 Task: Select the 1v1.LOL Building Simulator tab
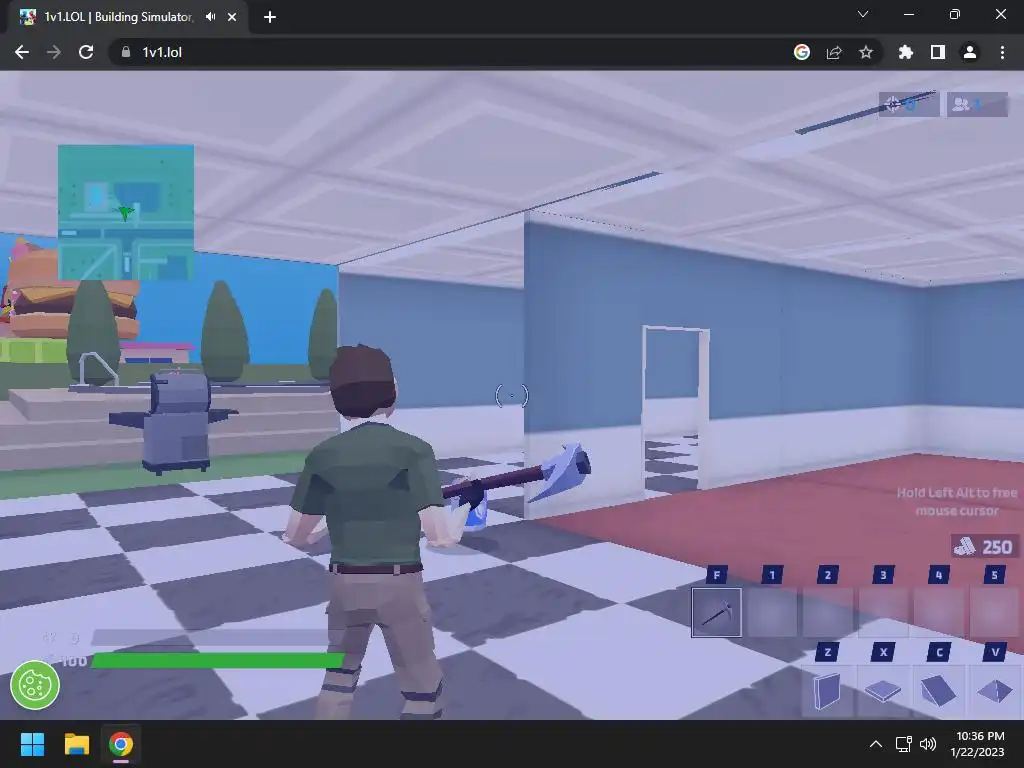(127, 17)
